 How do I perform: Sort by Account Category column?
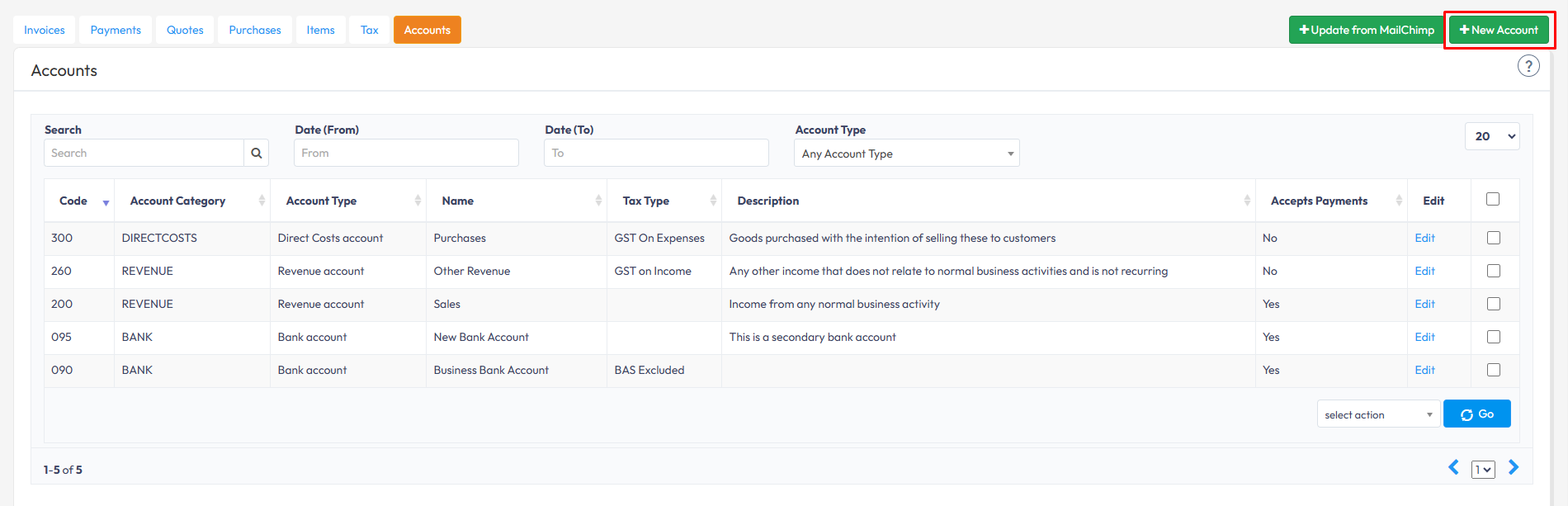(x=192, y=201)
